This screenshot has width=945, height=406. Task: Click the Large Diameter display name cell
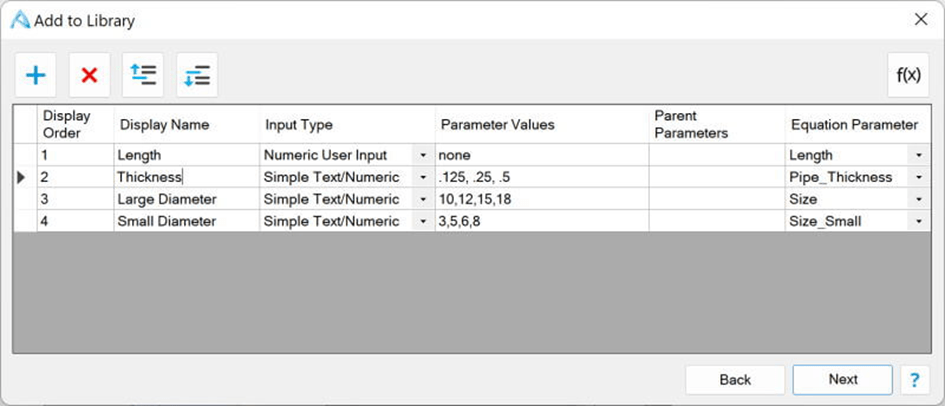point(186,200)
